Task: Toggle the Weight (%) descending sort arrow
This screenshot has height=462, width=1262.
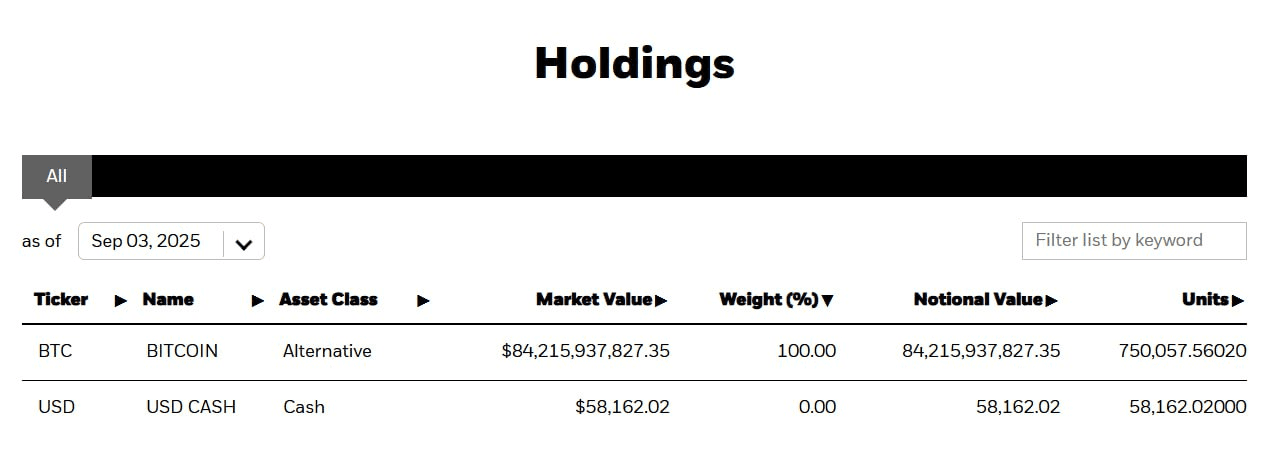Action: pos(827,300)
